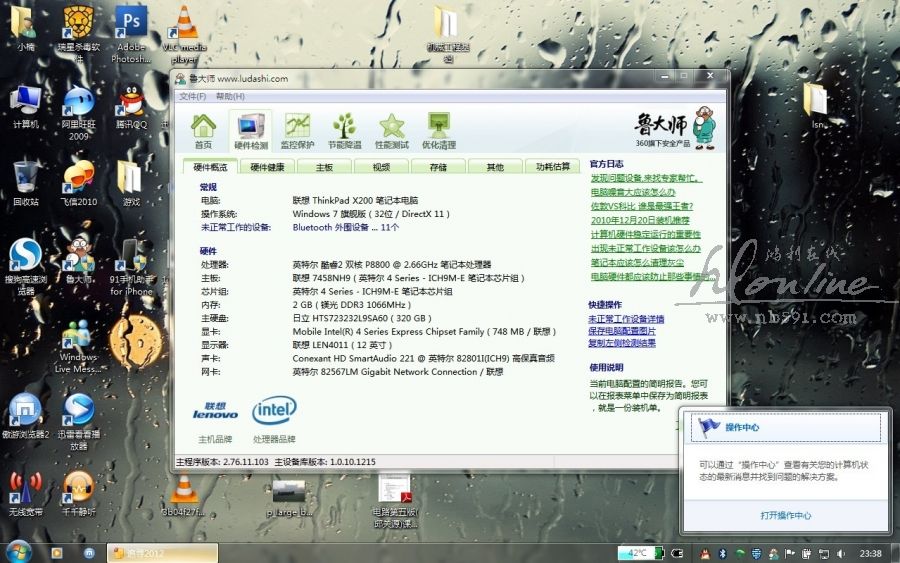Image resolution: width=900 pixels, height=563 pixels.
Task: Open the 2010年12月20日装机推荐 article link
Action: [x=640, y=220]
